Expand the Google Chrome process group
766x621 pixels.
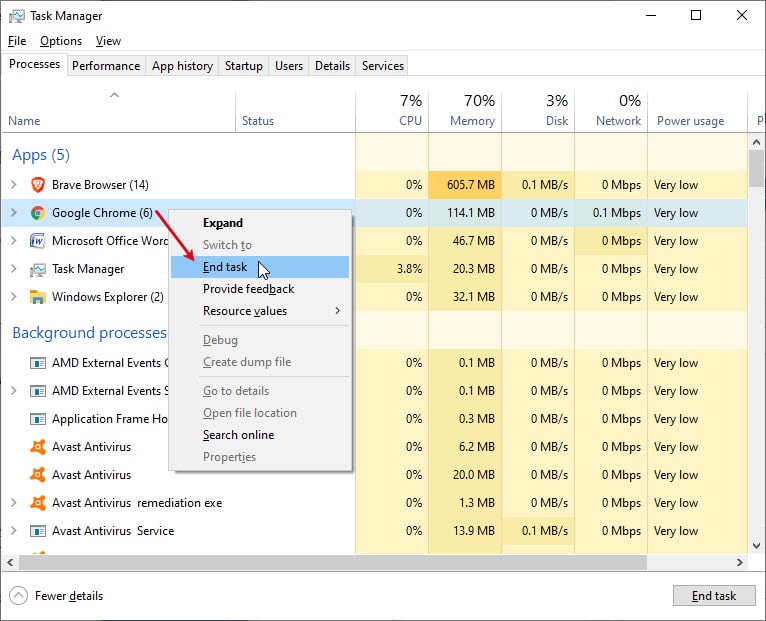tap(14, 213)
